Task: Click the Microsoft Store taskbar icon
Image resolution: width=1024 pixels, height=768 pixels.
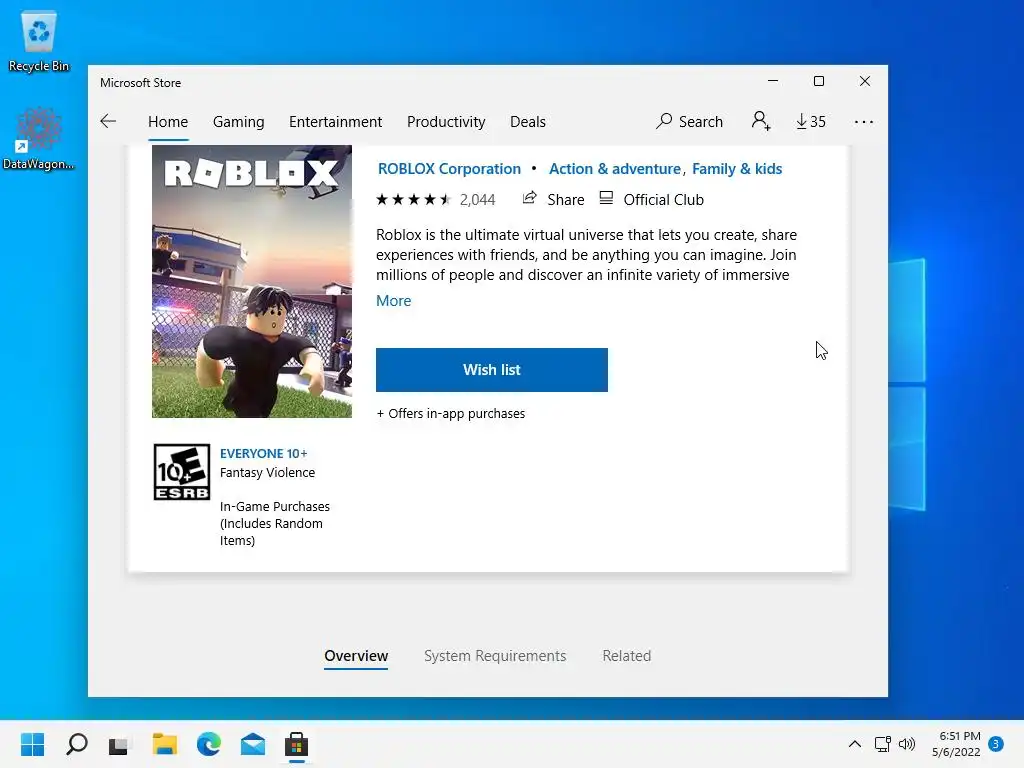Action: (296, 744)
